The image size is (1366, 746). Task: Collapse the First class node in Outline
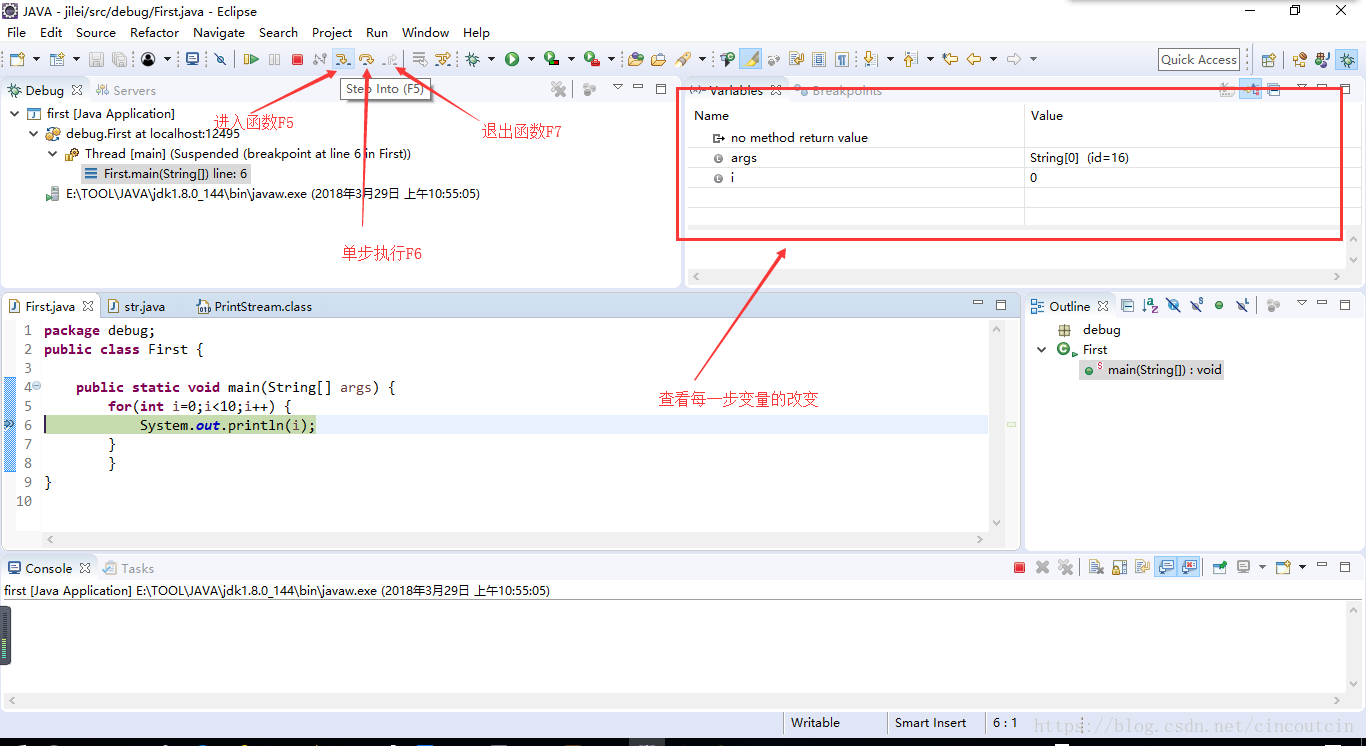(1042, 350)
